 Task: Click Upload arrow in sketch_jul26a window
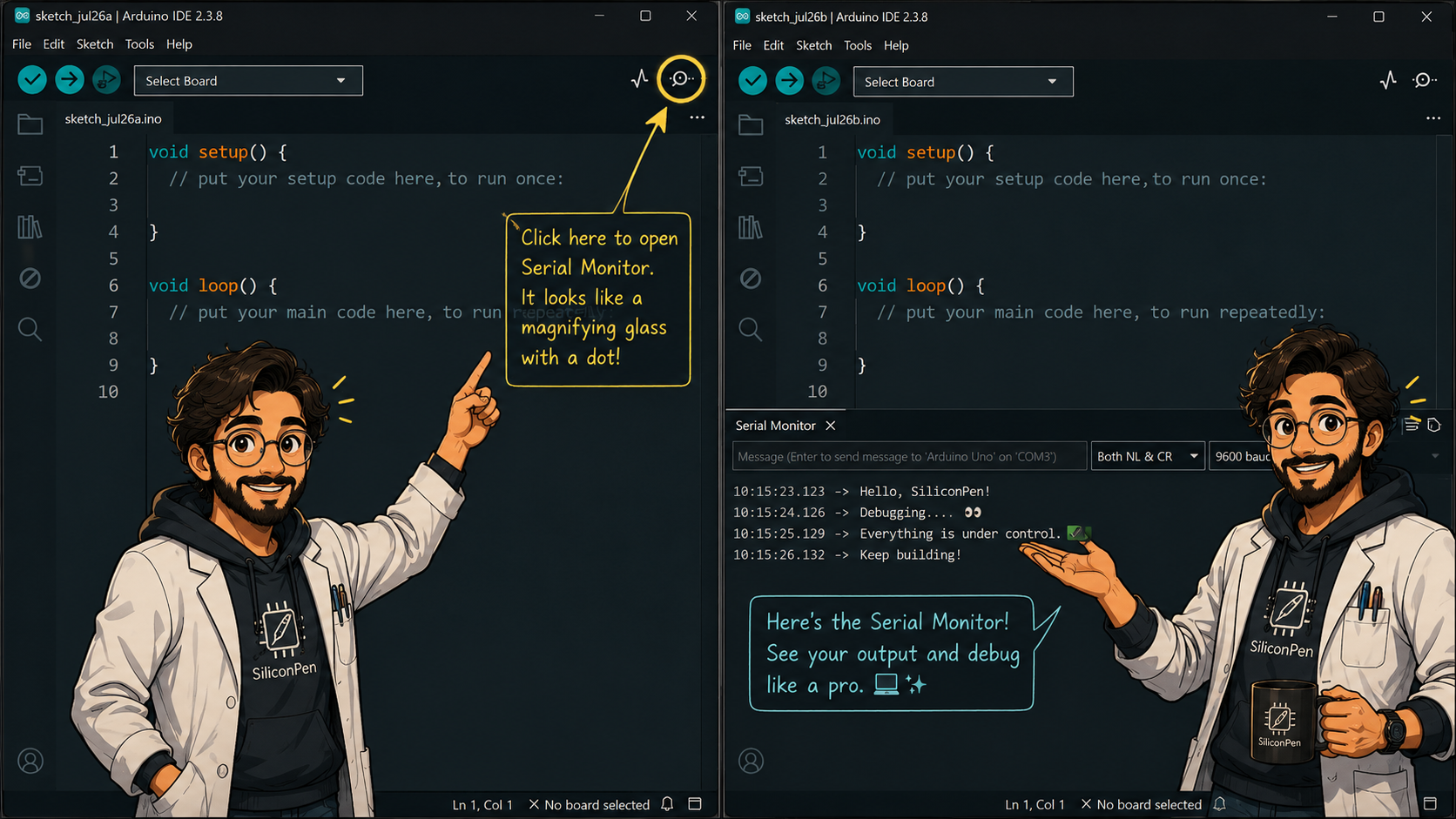(70, 80)
